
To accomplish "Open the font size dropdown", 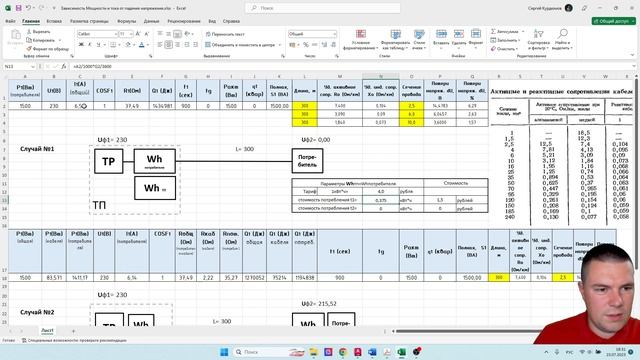I will [131, 34].
